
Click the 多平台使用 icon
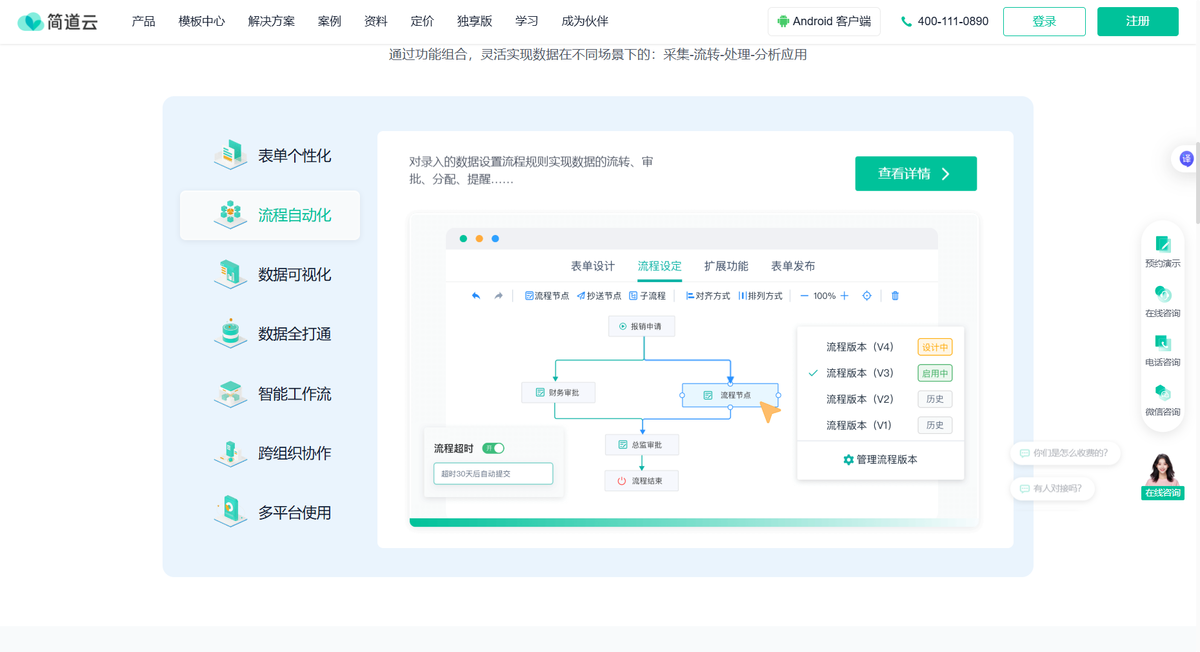point(230,512)
